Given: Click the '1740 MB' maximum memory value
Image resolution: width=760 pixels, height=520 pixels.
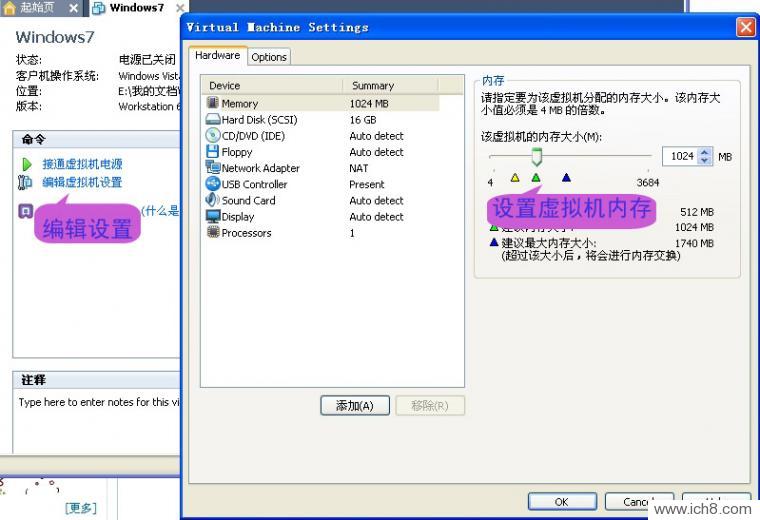Looking at the screenshot, I should [x=694, y=243].
